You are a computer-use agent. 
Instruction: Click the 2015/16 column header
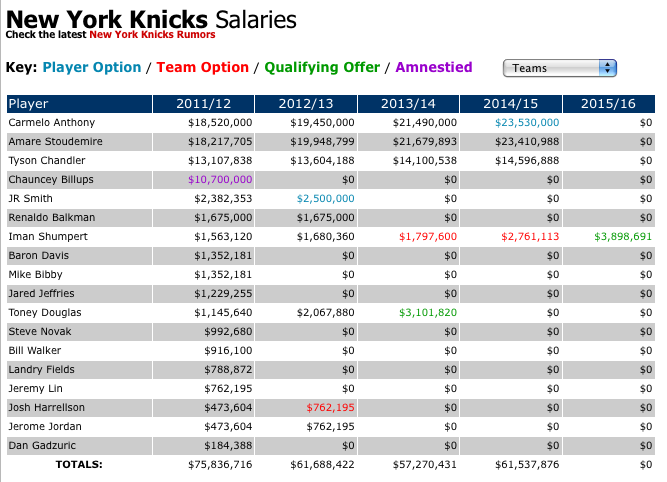click(x=609, y=104)
